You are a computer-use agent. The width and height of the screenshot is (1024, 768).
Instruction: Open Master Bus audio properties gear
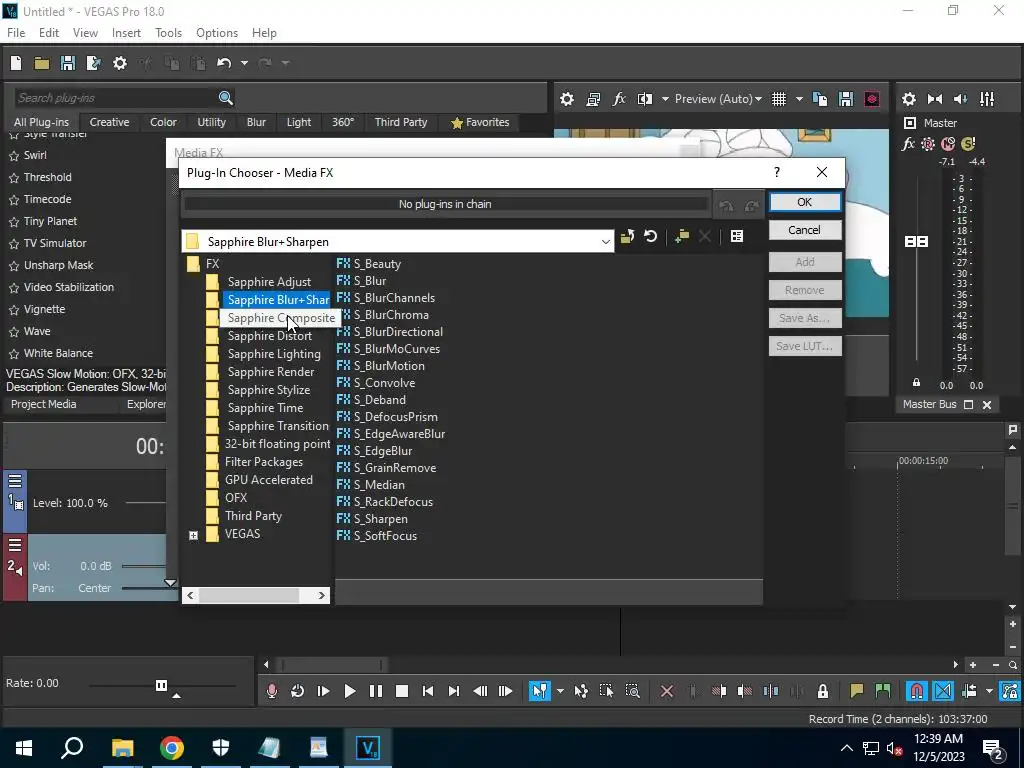coord(908,99)
